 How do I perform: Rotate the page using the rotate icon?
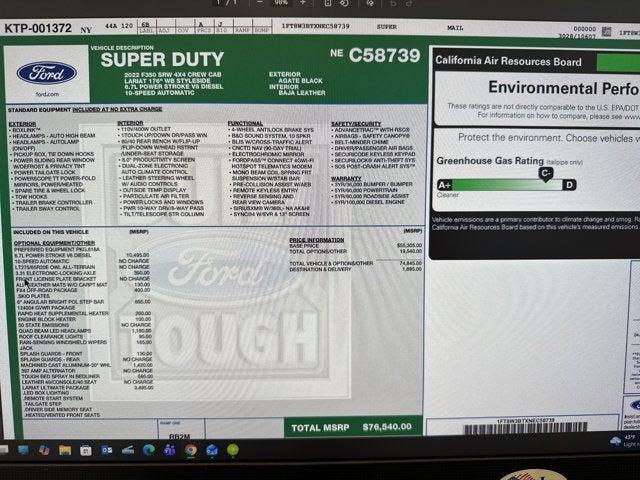point(344,3)
